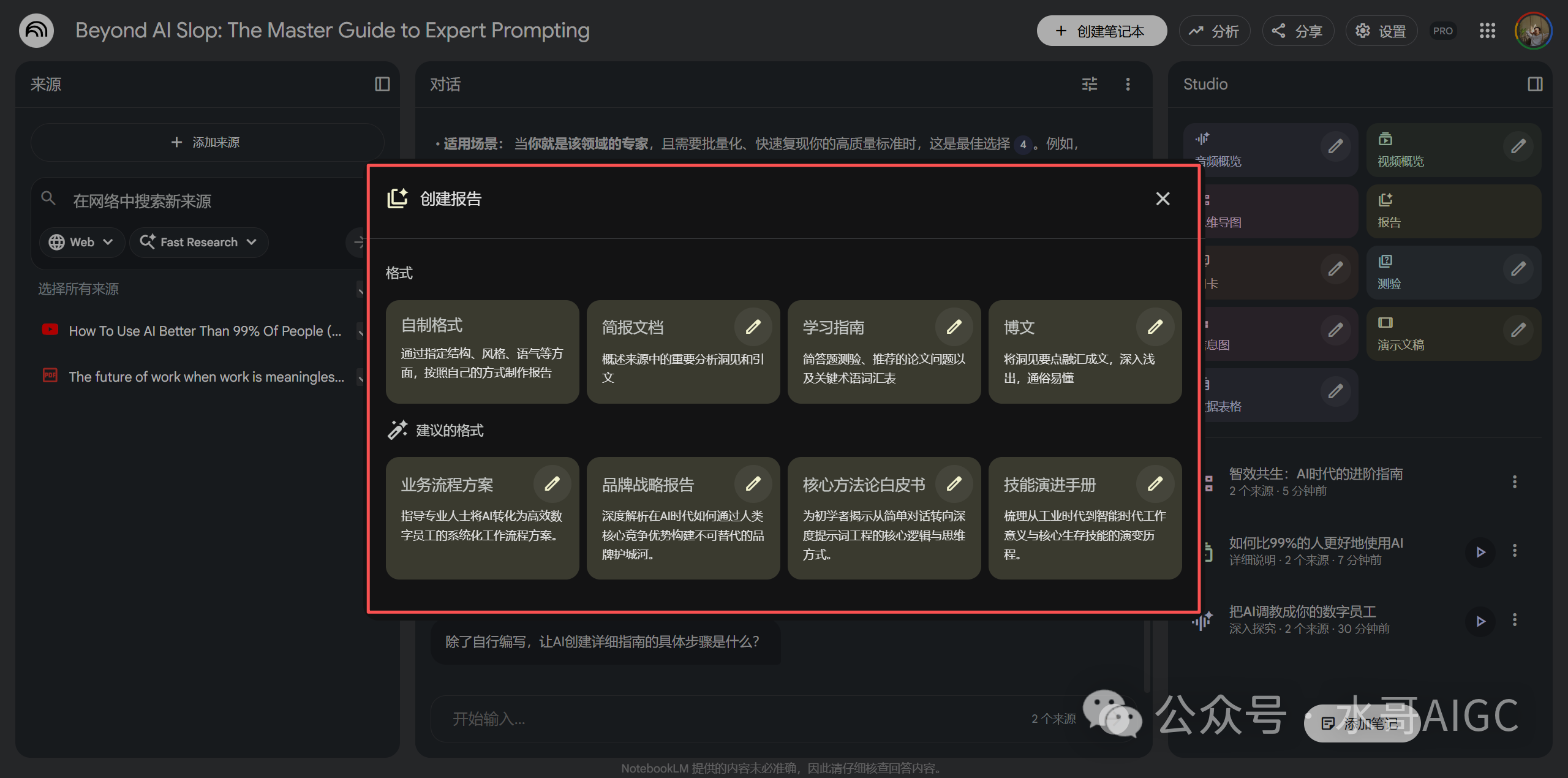Play the 如何比99%的人更好地使用AI overview

tap(1480, 552)
